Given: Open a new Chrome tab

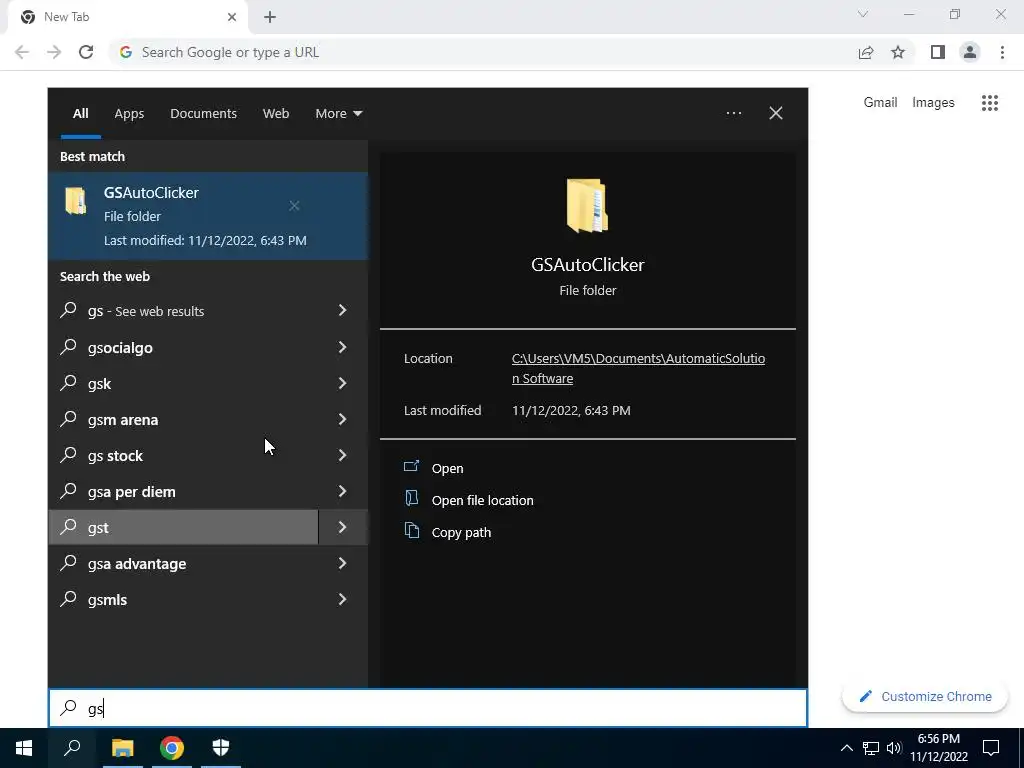Looking at the screenshot, I should (270, 17).
